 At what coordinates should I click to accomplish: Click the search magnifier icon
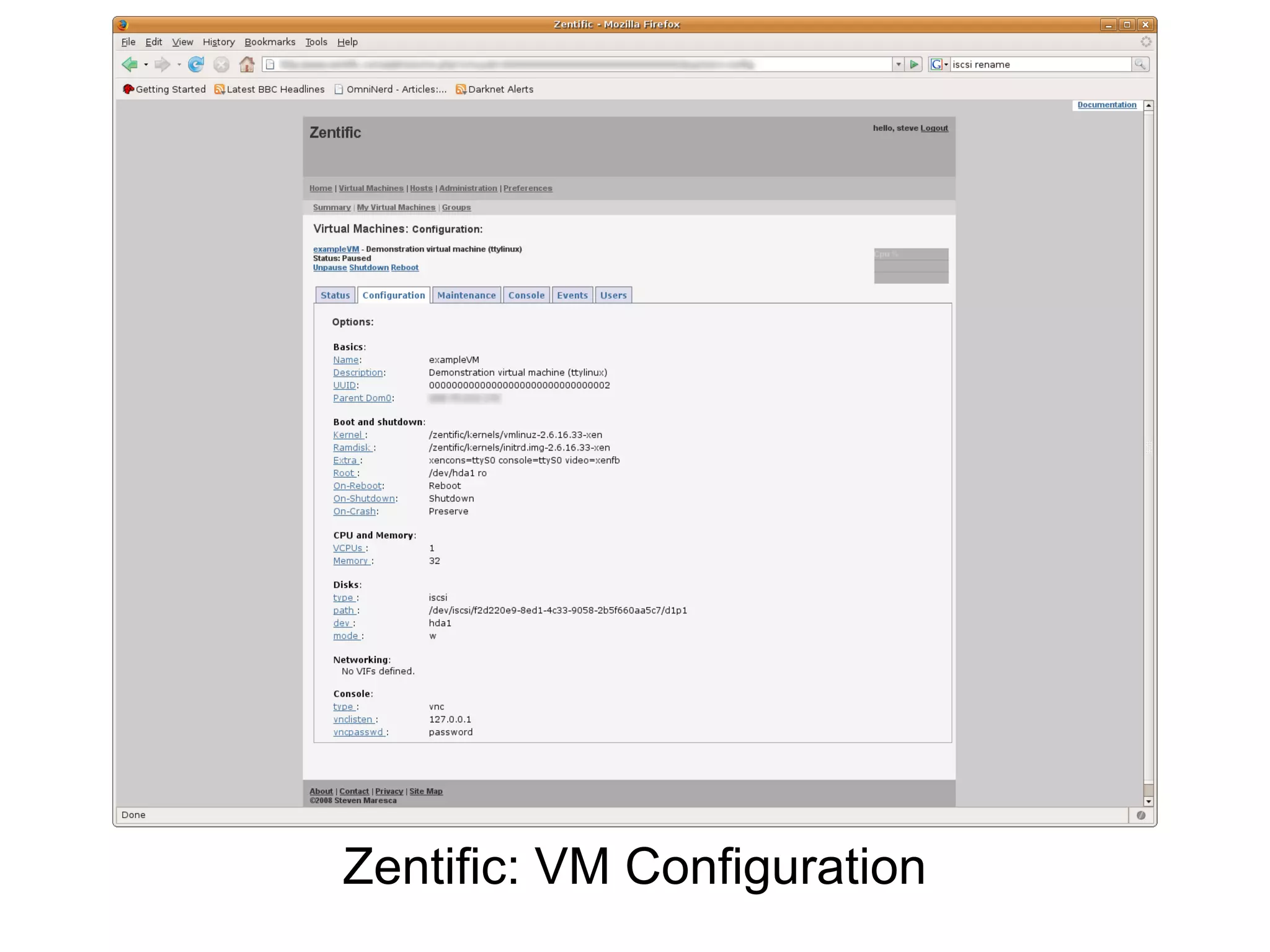tap(1140, 64)
